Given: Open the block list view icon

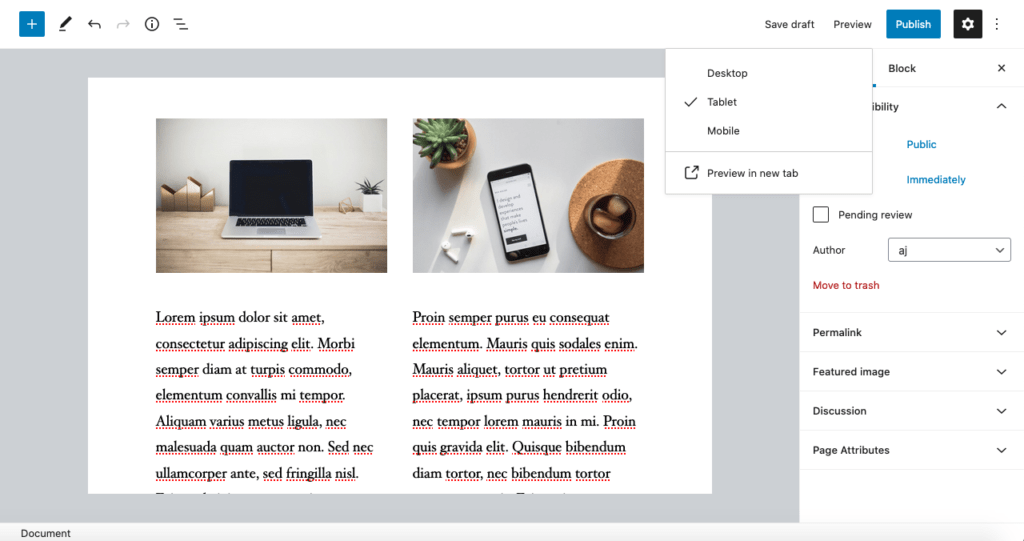Looking at the screenshot, I should click(x=180, y=24).
